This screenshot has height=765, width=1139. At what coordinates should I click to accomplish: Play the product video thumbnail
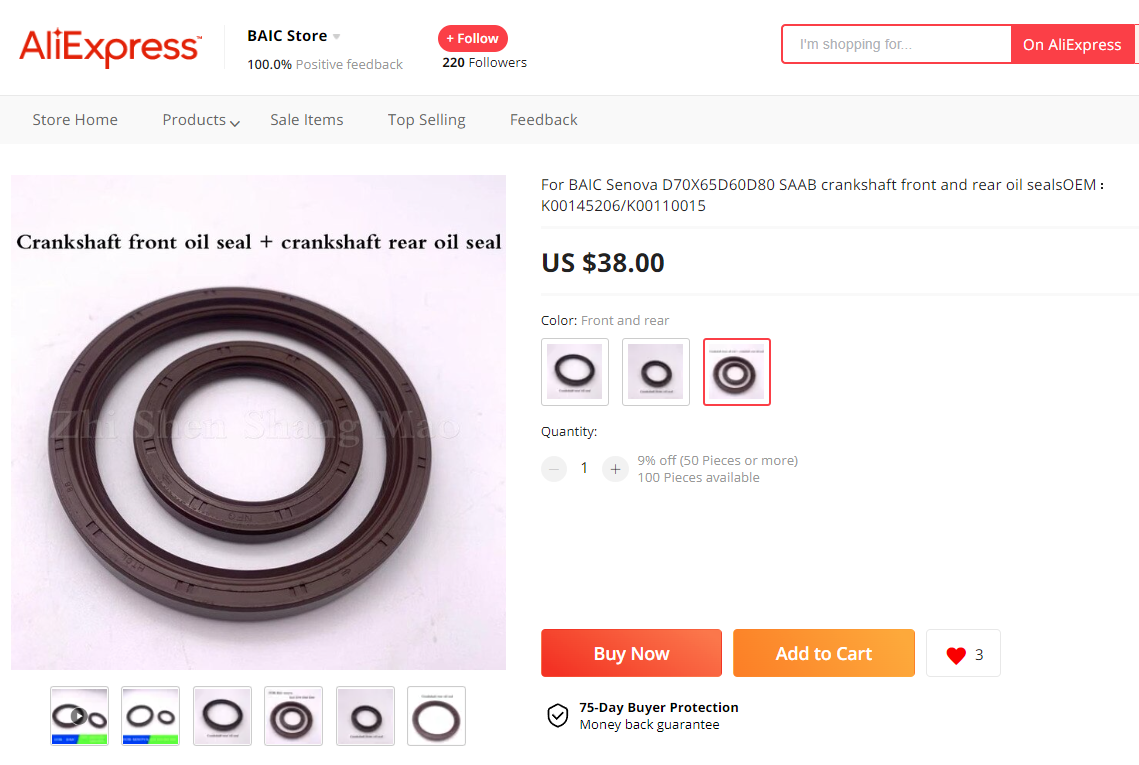(x=79, y=716)
